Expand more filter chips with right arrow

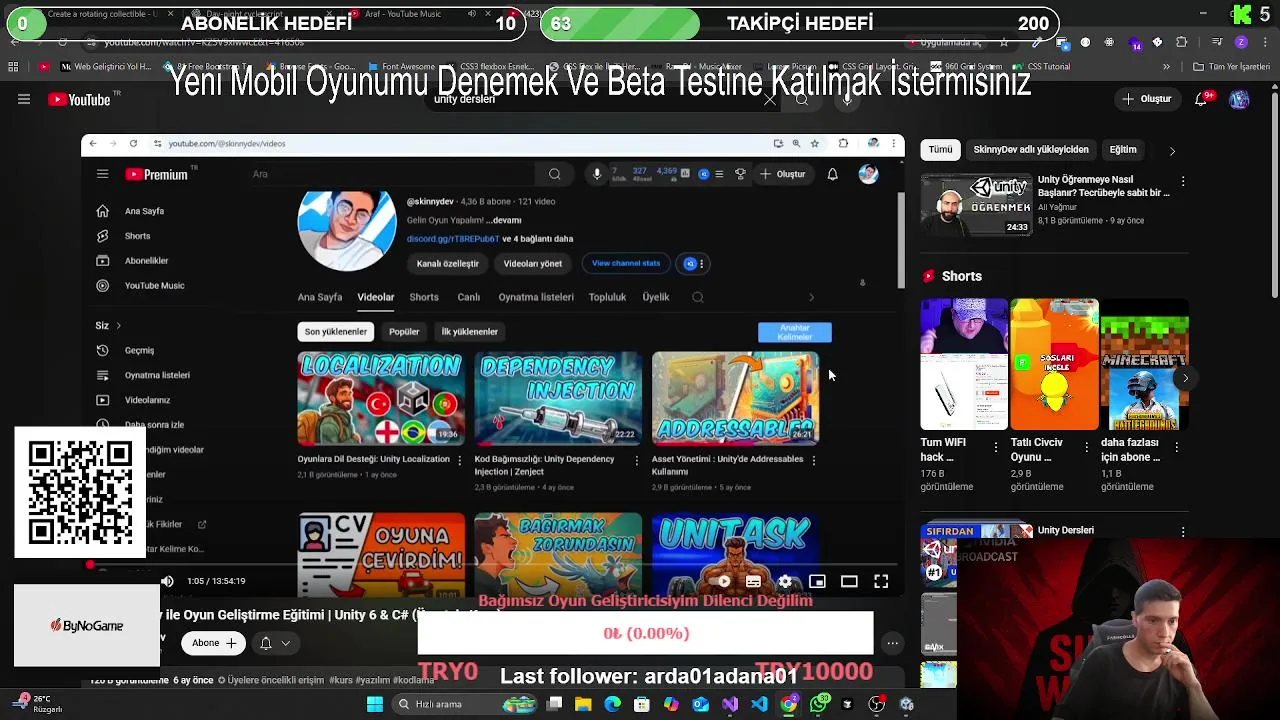1172,151
